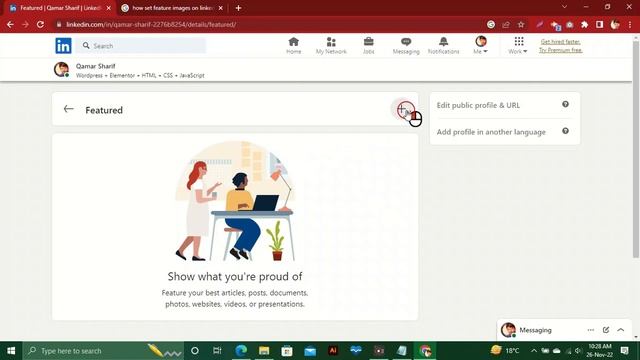Open My Network in the navigation bar
The image size is (640, 360).
[331, 45]
